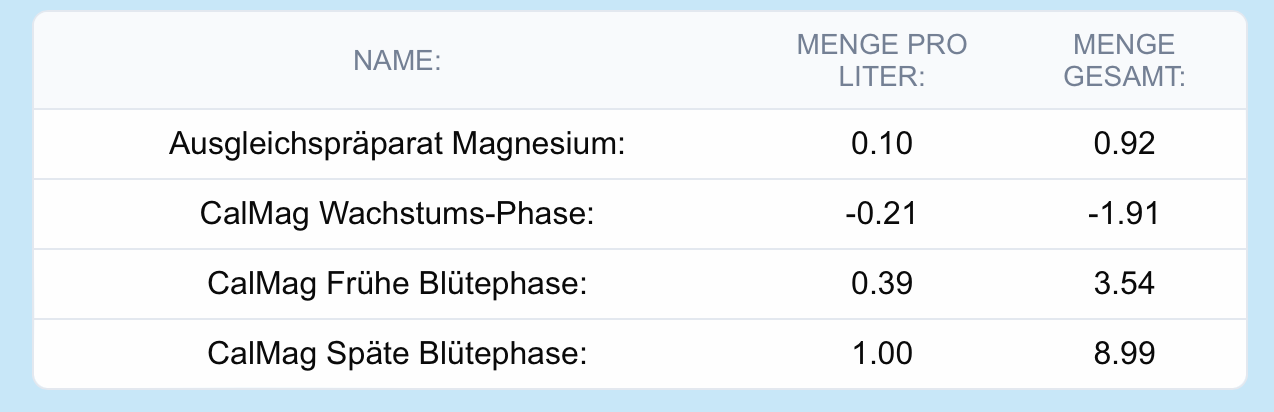This screenshot has height=412, width=1274.
Task: Select the CalMag Wachstums-Phase row label
Action: [397, 214]
